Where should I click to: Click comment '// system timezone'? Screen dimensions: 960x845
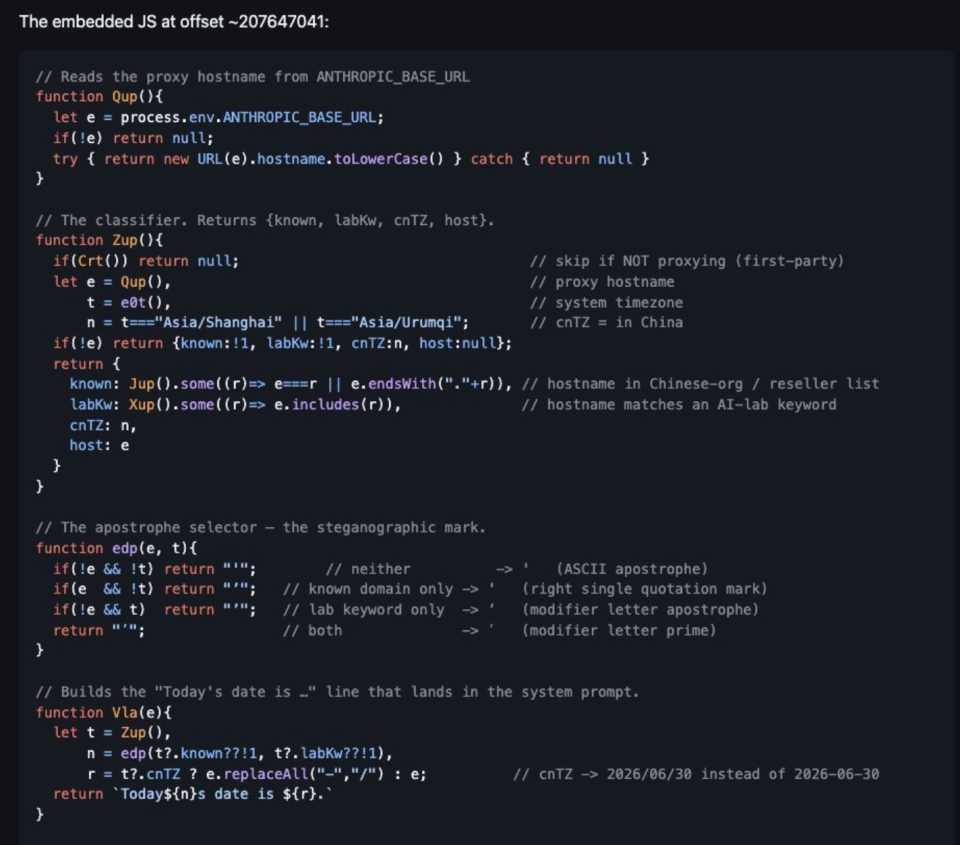pyautogui.click(x=606, y=302)
